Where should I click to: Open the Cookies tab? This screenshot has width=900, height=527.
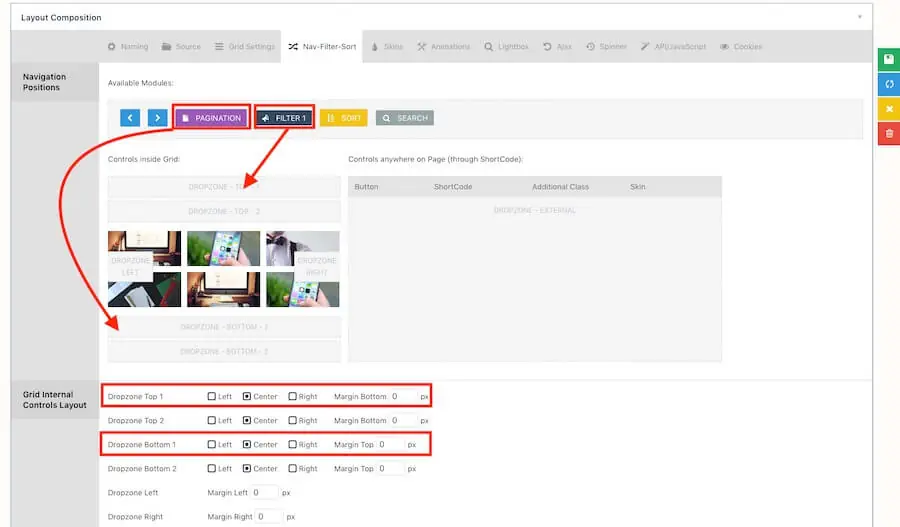point(740,46)
